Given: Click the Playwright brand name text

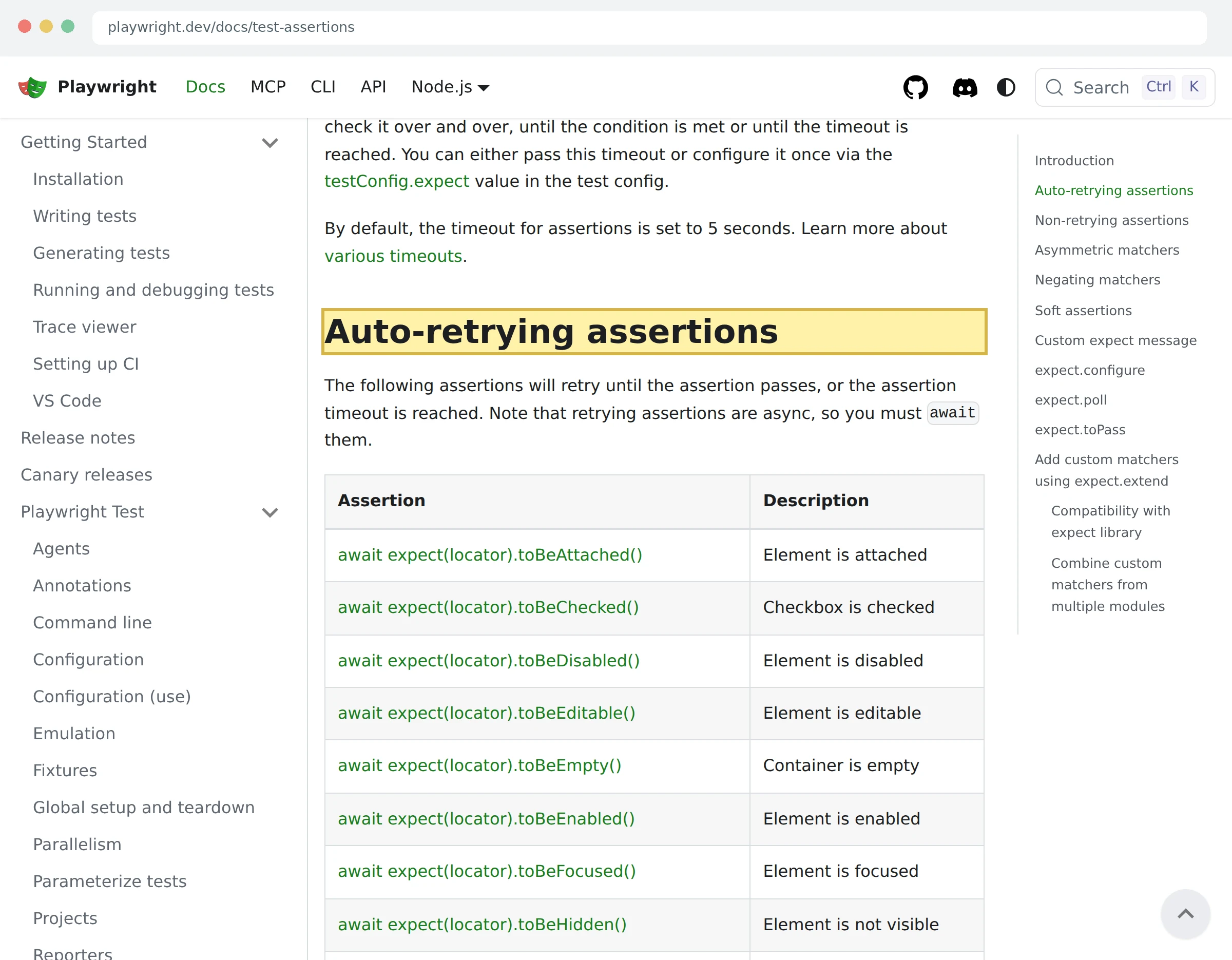Looking at the screenshot, I should coord(107,87).
